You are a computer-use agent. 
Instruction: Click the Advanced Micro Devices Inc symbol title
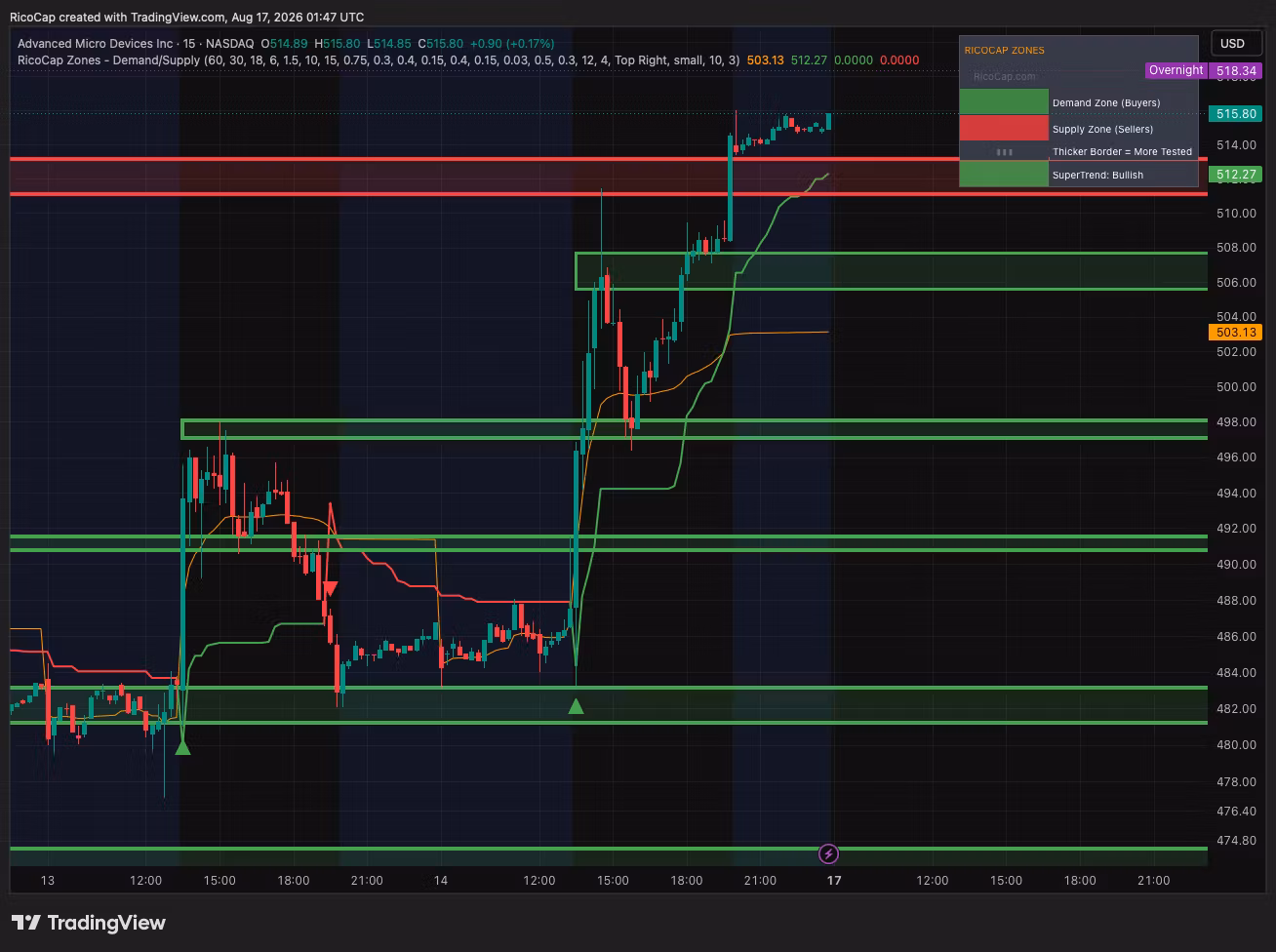[95, 44]
